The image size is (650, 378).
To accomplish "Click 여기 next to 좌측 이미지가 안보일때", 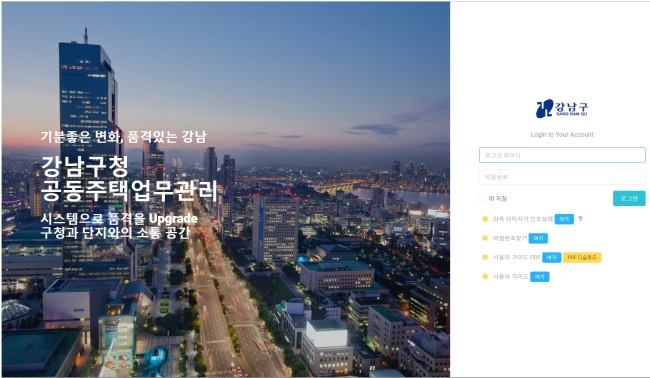I will tap(564, 219).
